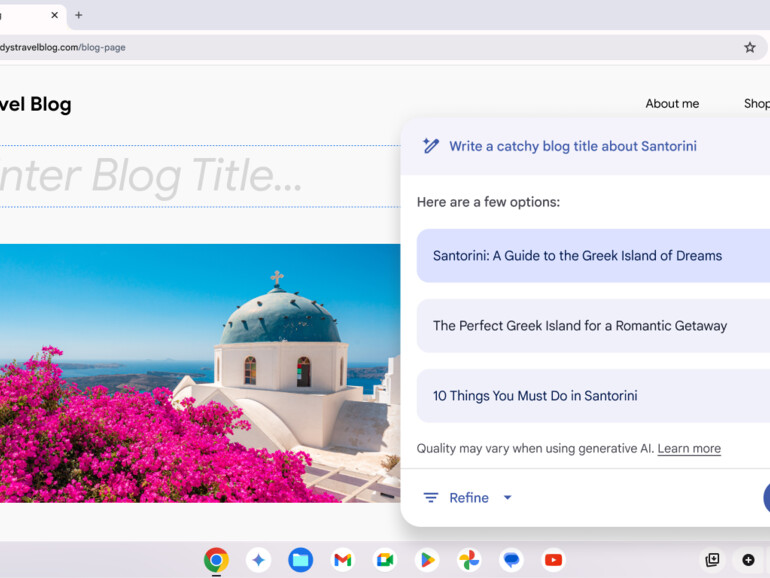Click the Enter Blog Title field
This screenshot has width=770, height=578.
[x=200, y=176]
